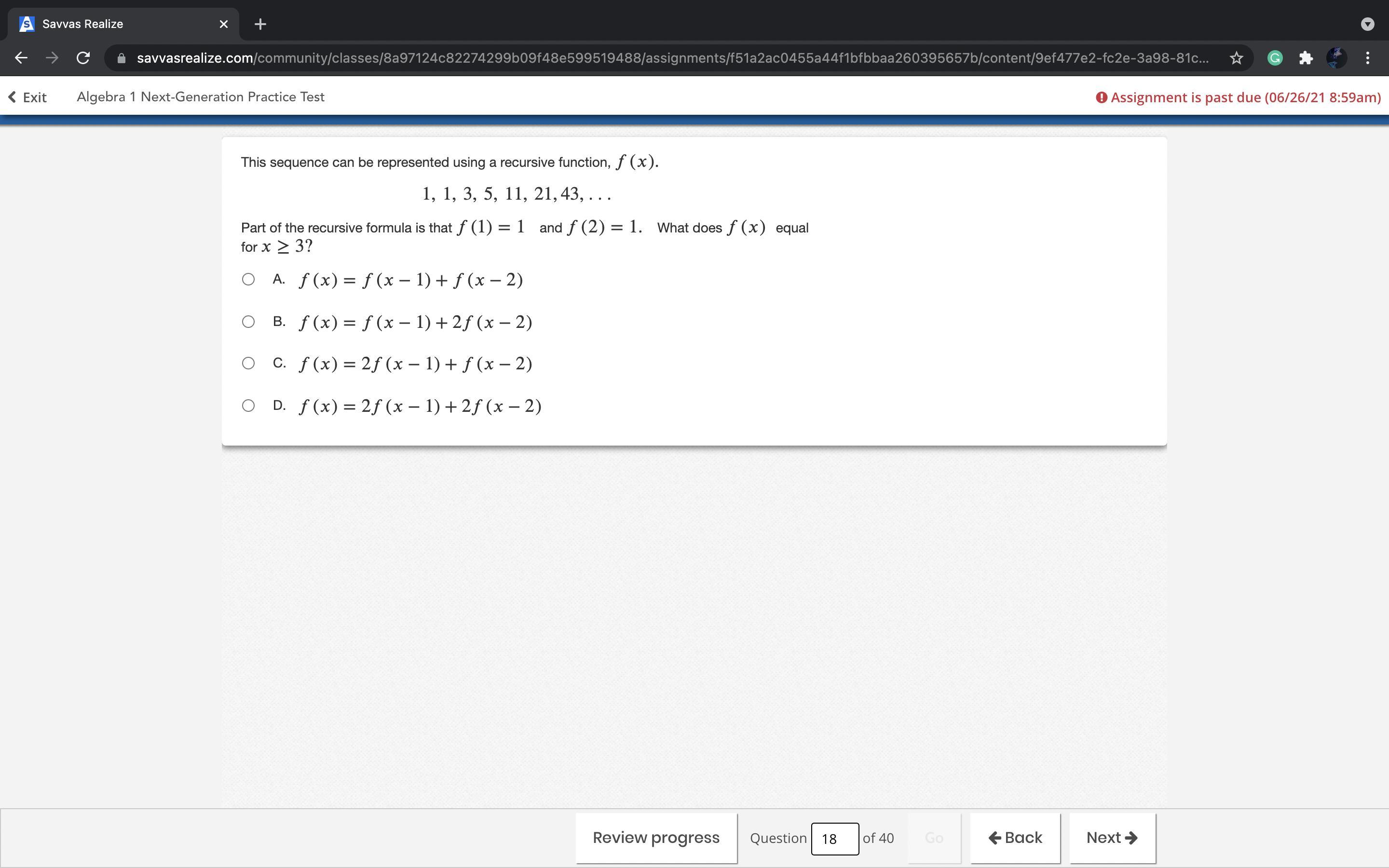Open a new browser tab
The height and width of the screenshot is (868, 1389).
tap(260, 24)
